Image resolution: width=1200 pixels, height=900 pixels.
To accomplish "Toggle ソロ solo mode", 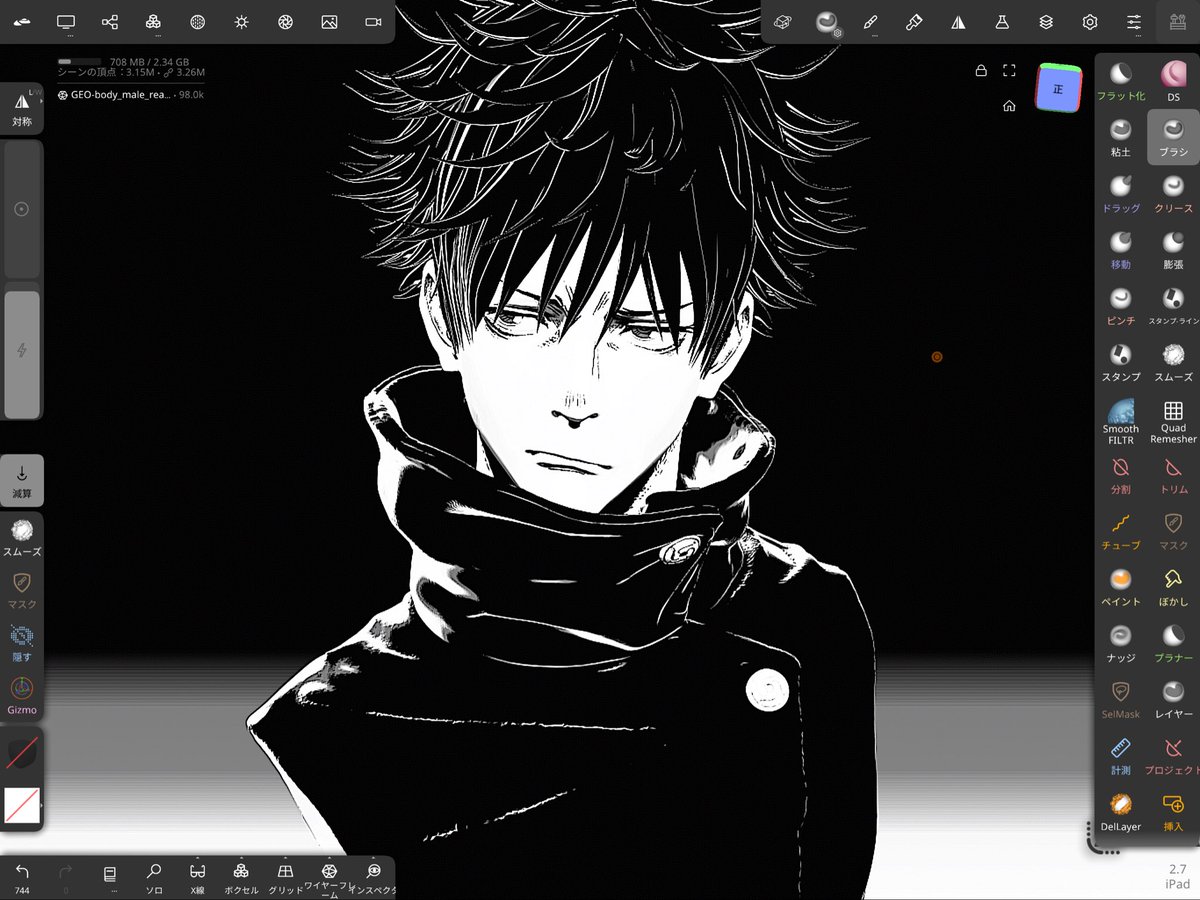I will point(154,878).
